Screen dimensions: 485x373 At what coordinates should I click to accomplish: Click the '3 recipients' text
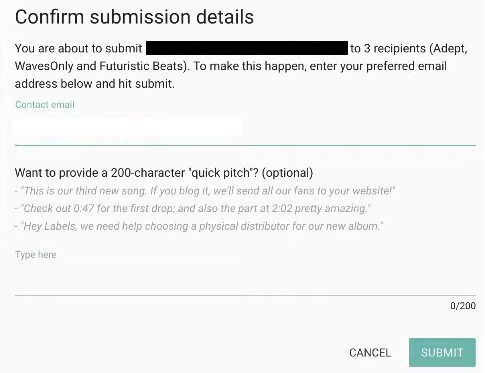pyautogui.click(x=395, y=49)
